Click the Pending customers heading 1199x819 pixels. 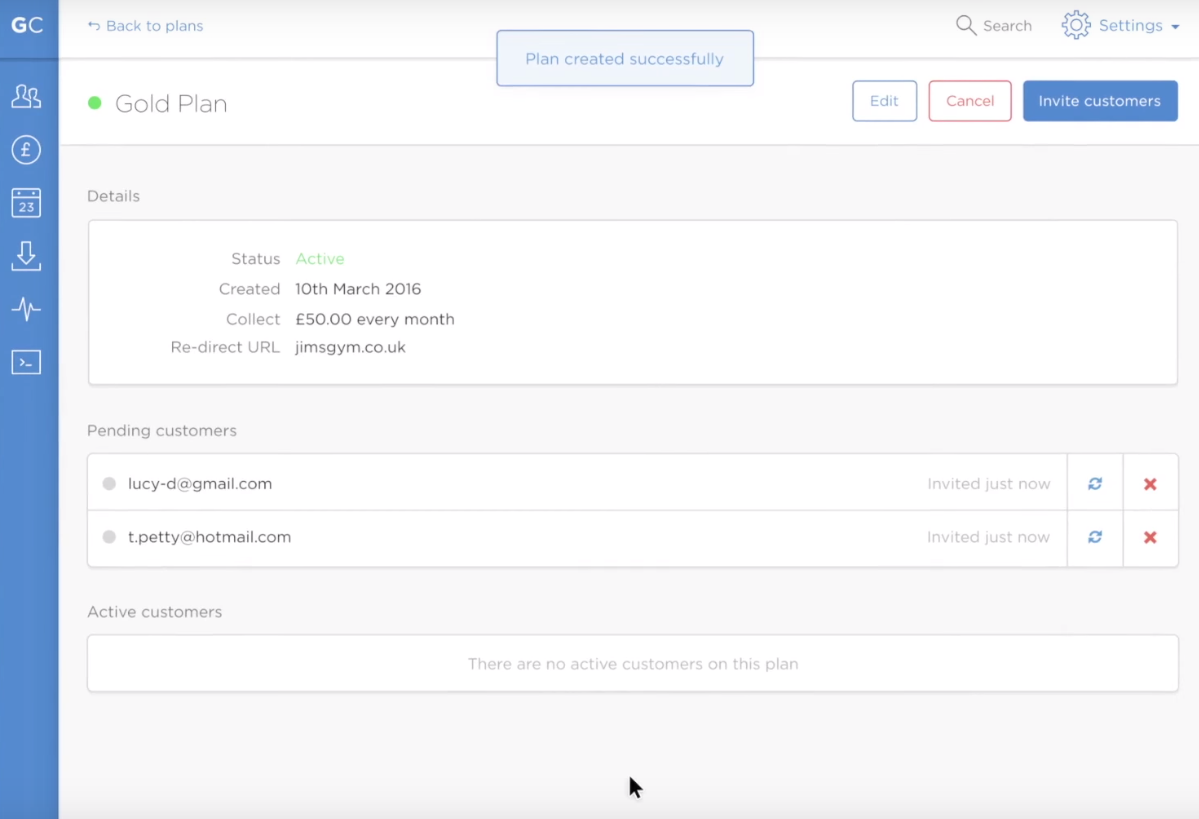pyautogui.click(x=162, y=431)
